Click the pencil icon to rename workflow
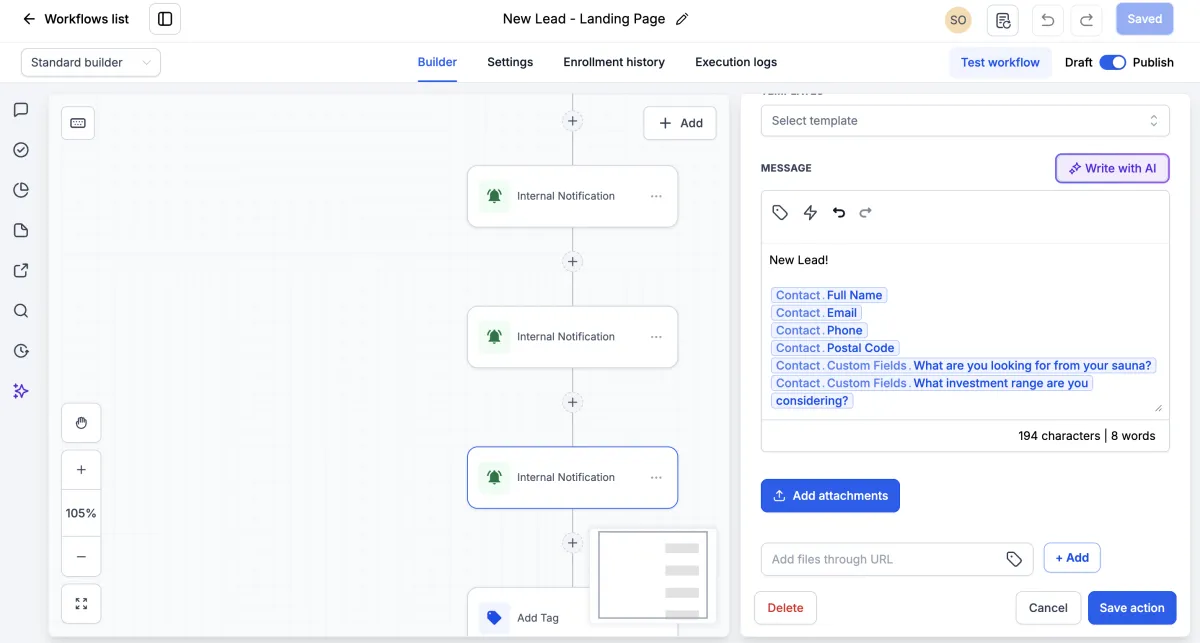The image size is (1200, 643). click(682, 19)
